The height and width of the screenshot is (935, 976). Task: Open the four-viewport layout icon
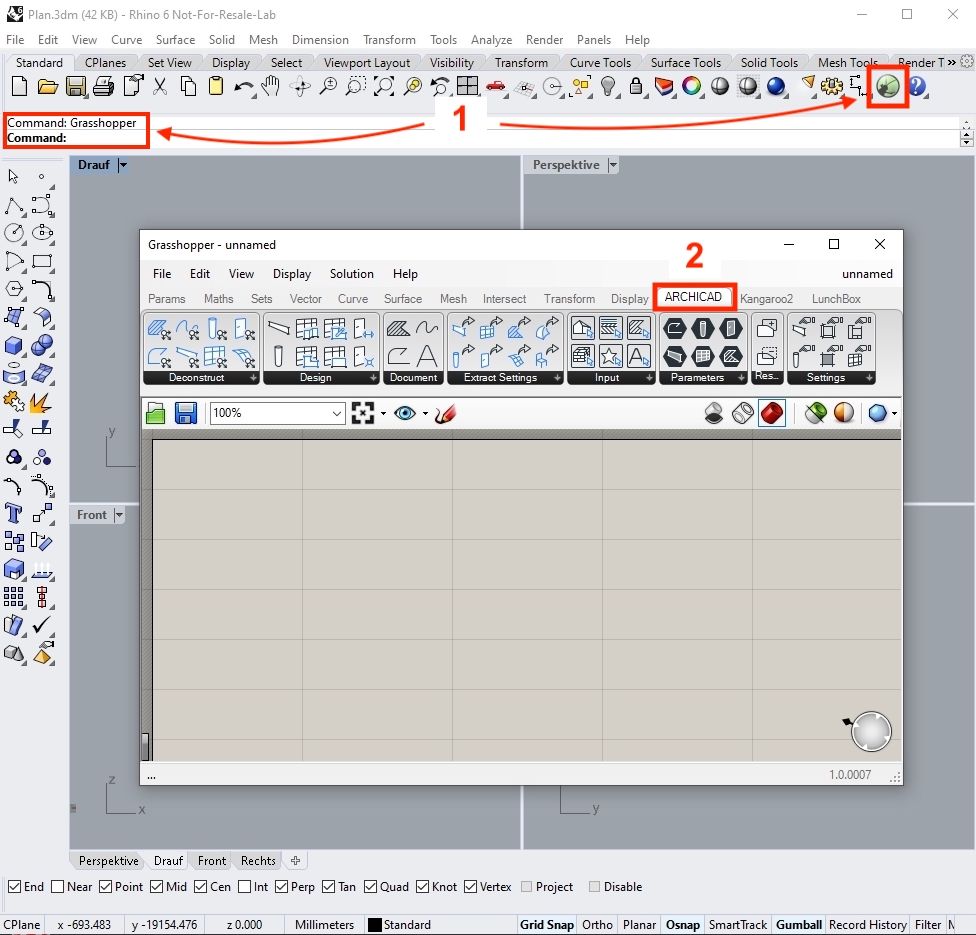[x=467, y=86]
